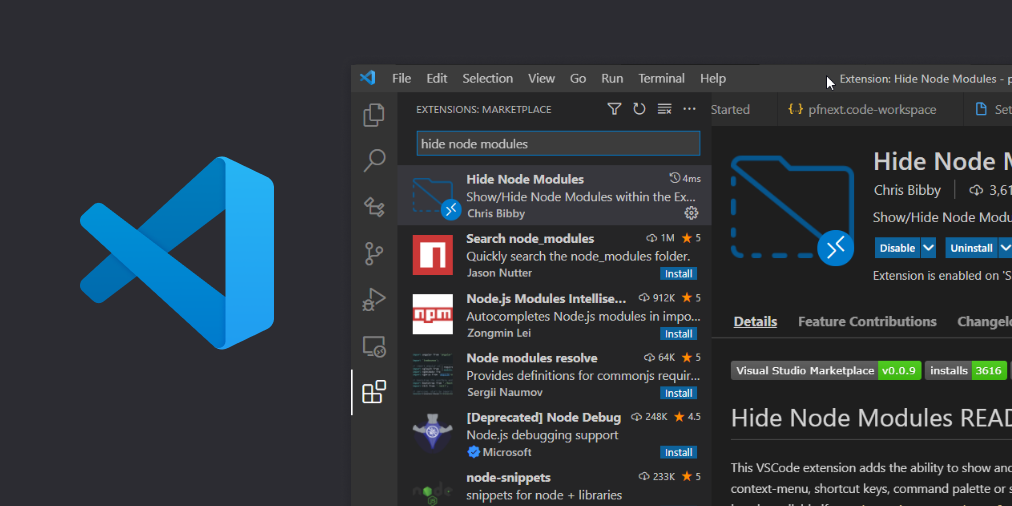Click the Visual Studio Marketplace v0.0.9 badge
1012x506 pixels.
click(x=826, y=370)
